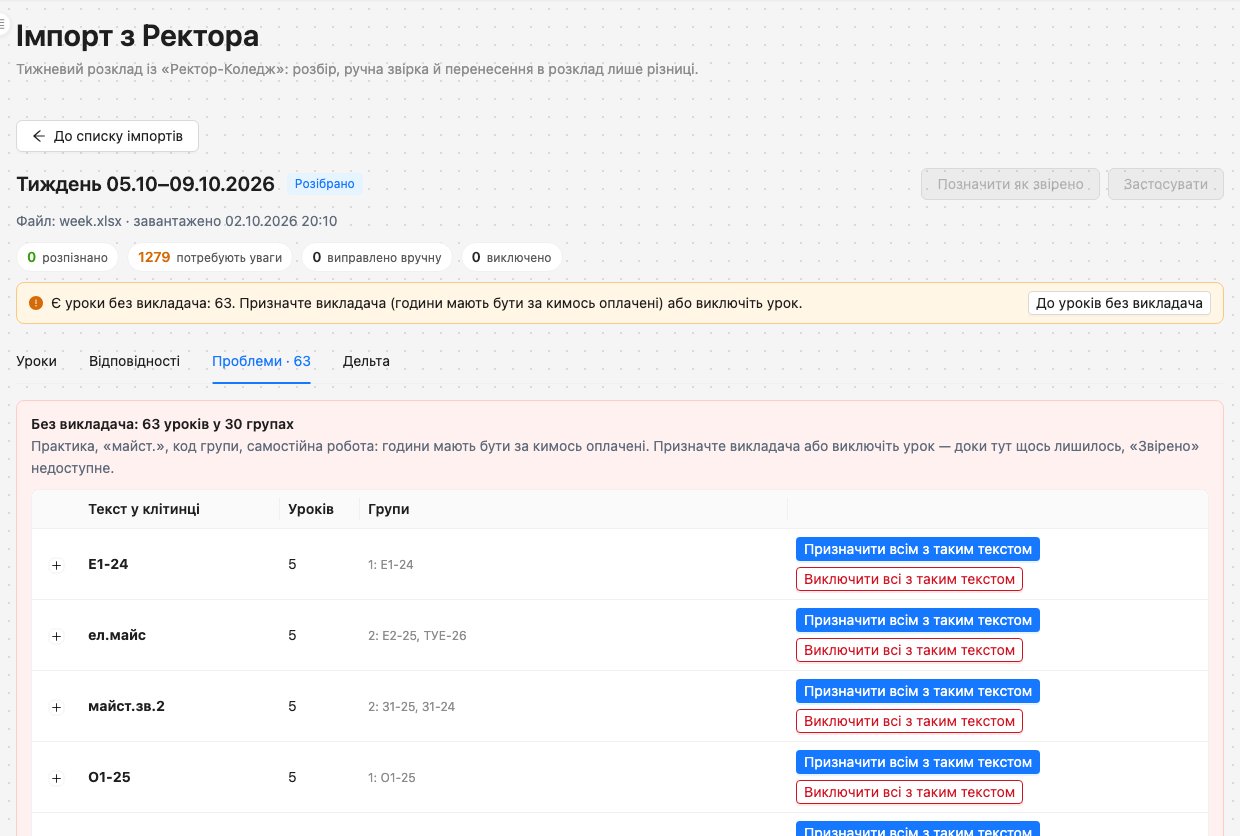The width and height of the screenshot is (1240, 836).
Task: Click the orange warning icon in the alert
Action: click(36, 302)
